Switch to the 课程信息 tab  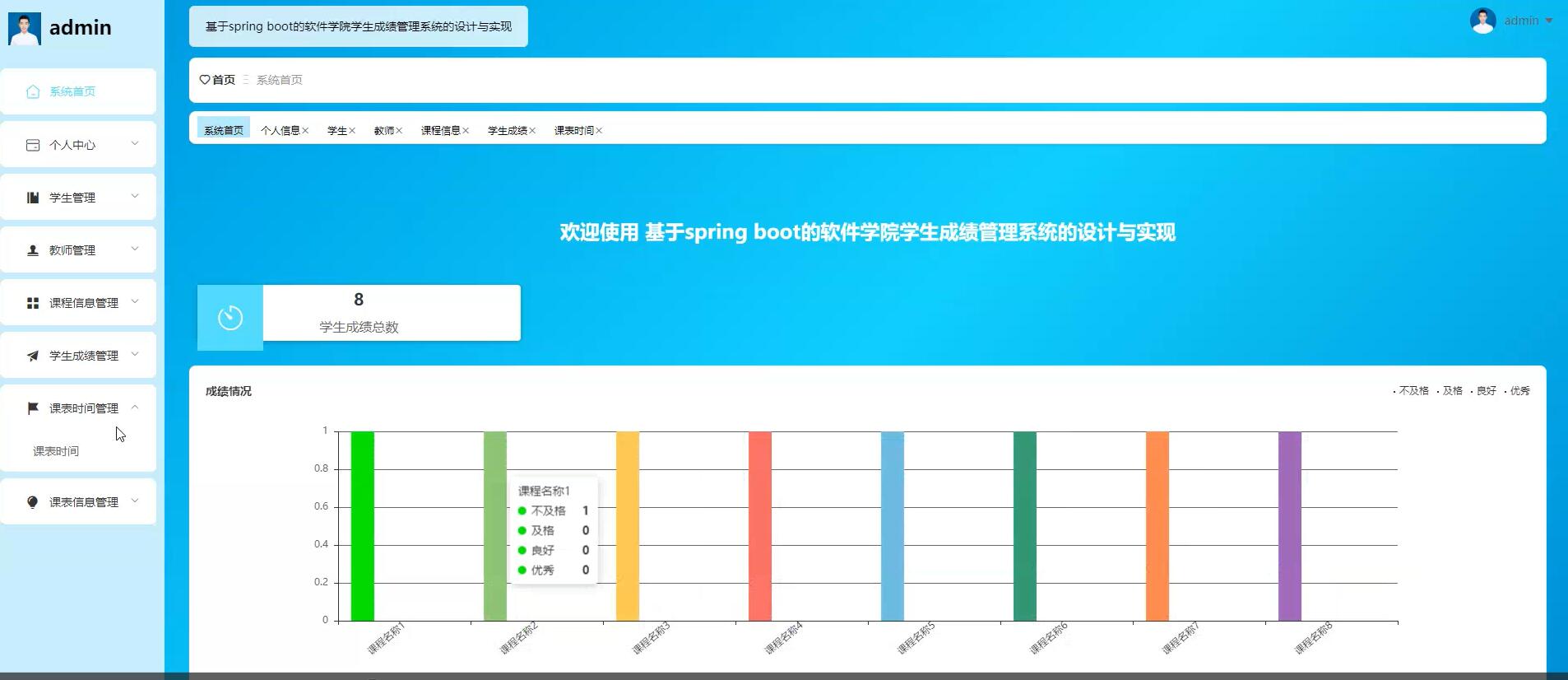coord(441,131)
